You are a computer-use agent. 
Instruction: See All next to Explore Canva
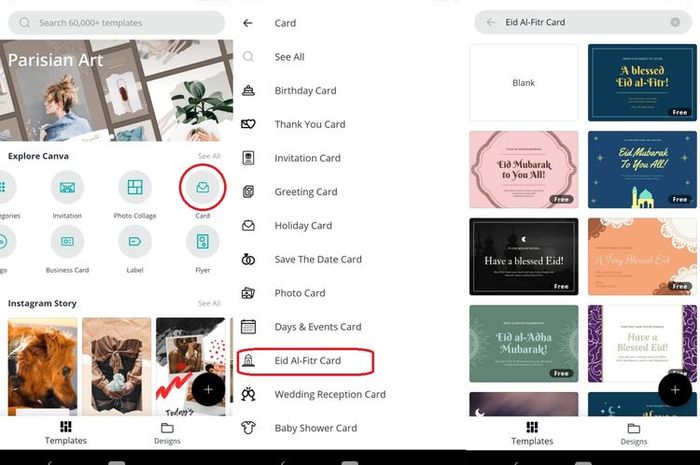pos(209,156)
